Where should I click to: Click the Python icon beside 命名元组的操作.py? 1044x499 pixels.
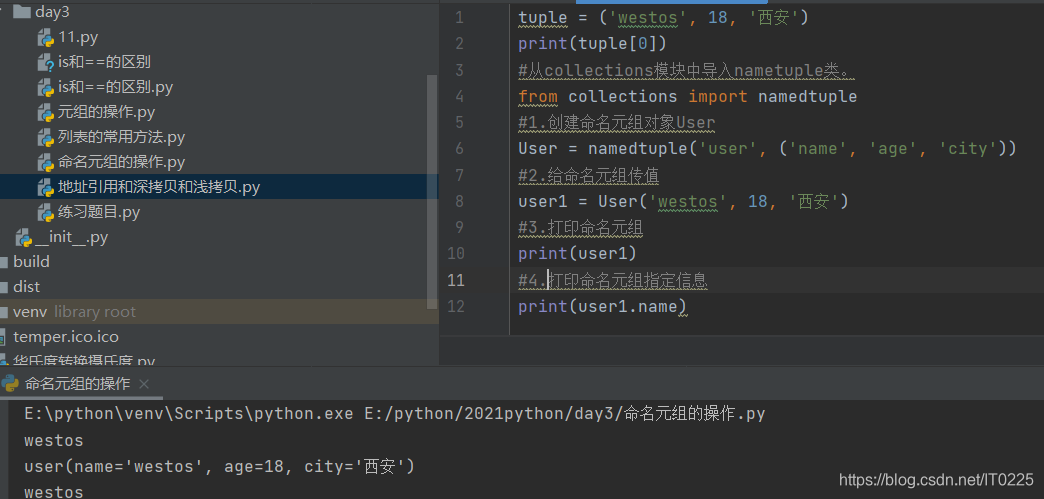45,163
